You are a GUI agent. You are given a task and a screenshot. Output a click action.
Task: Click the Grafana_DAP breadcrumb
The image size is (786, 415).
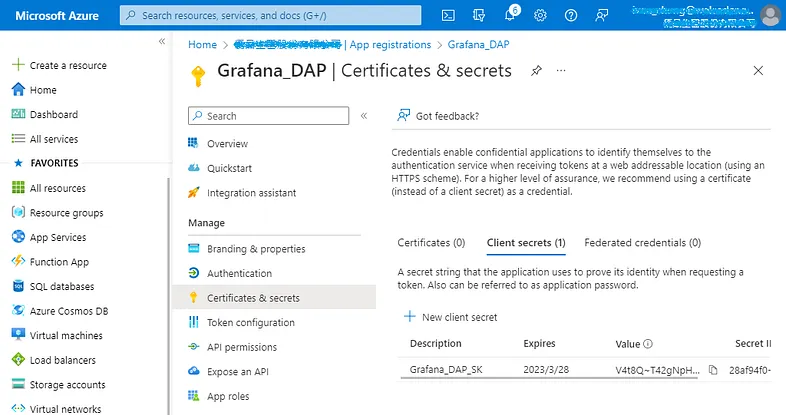[478, 45]
